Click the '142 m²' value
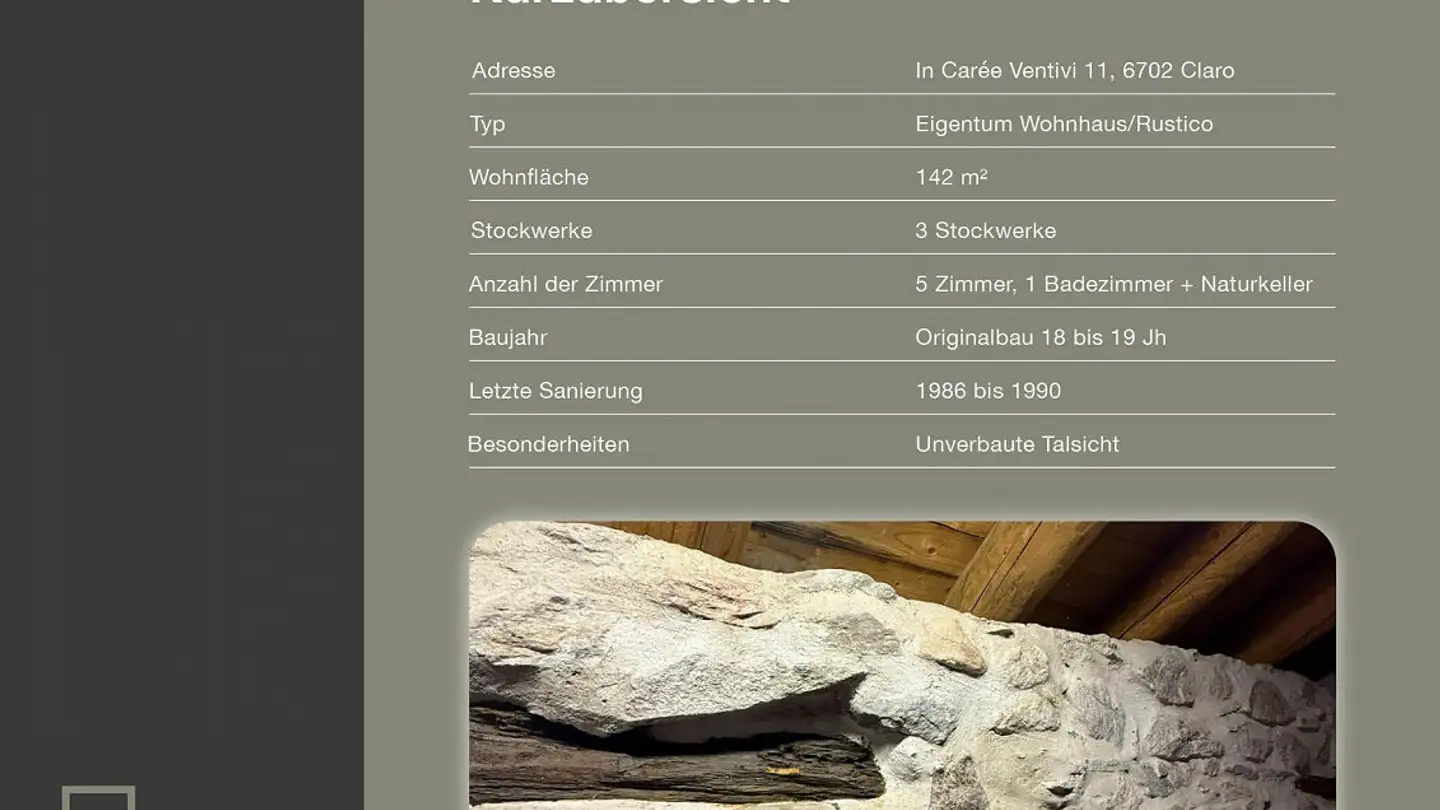The height and width of the screenshot is (810, 1440). 950,177
